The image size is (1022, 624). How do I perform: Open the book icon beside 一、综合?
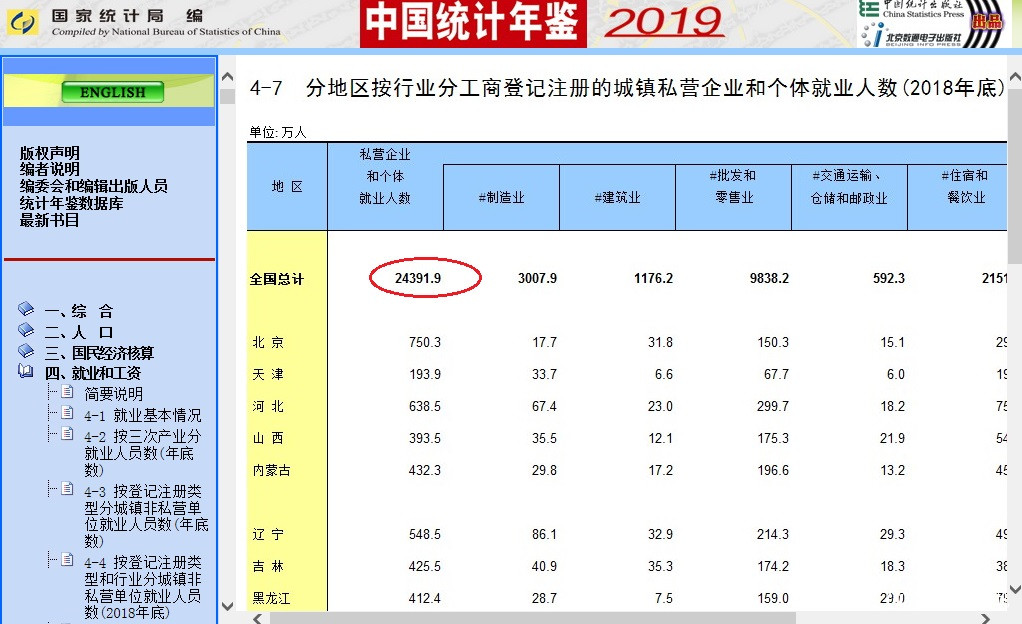coord(26,309)
